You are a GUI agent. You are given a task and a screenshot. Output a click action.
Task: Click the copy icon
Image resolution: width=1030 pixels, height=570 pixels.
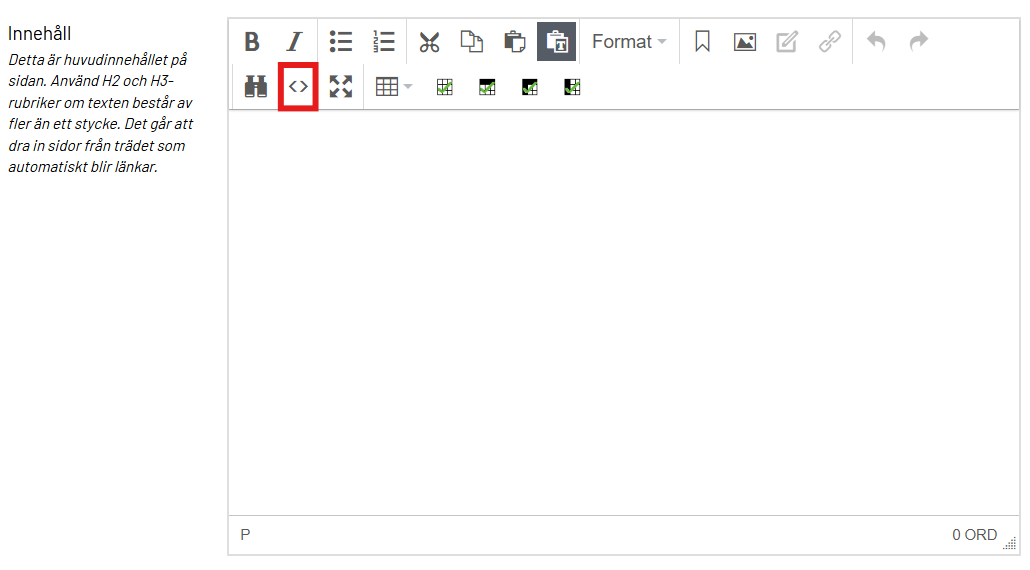tap(471, 42)
